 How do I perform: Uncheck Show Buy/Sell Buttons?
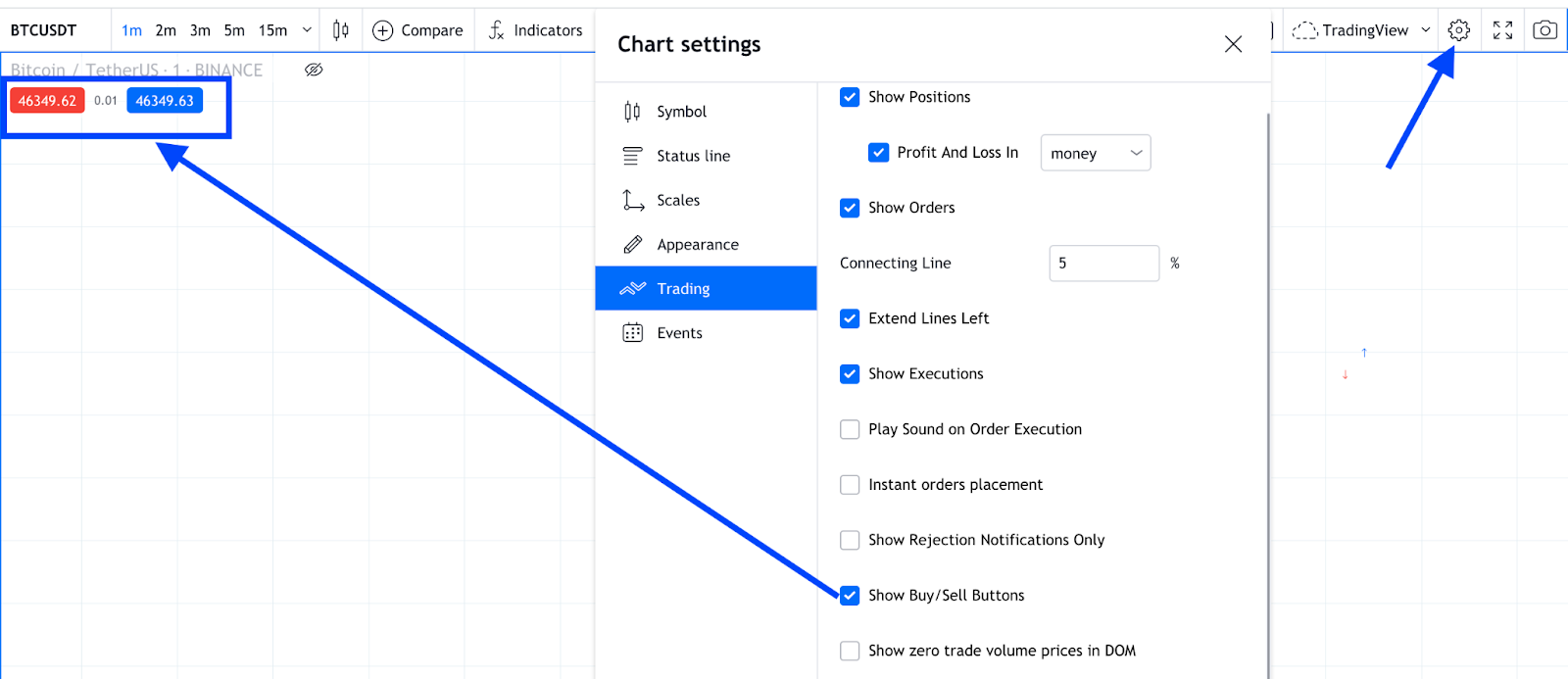850,596
